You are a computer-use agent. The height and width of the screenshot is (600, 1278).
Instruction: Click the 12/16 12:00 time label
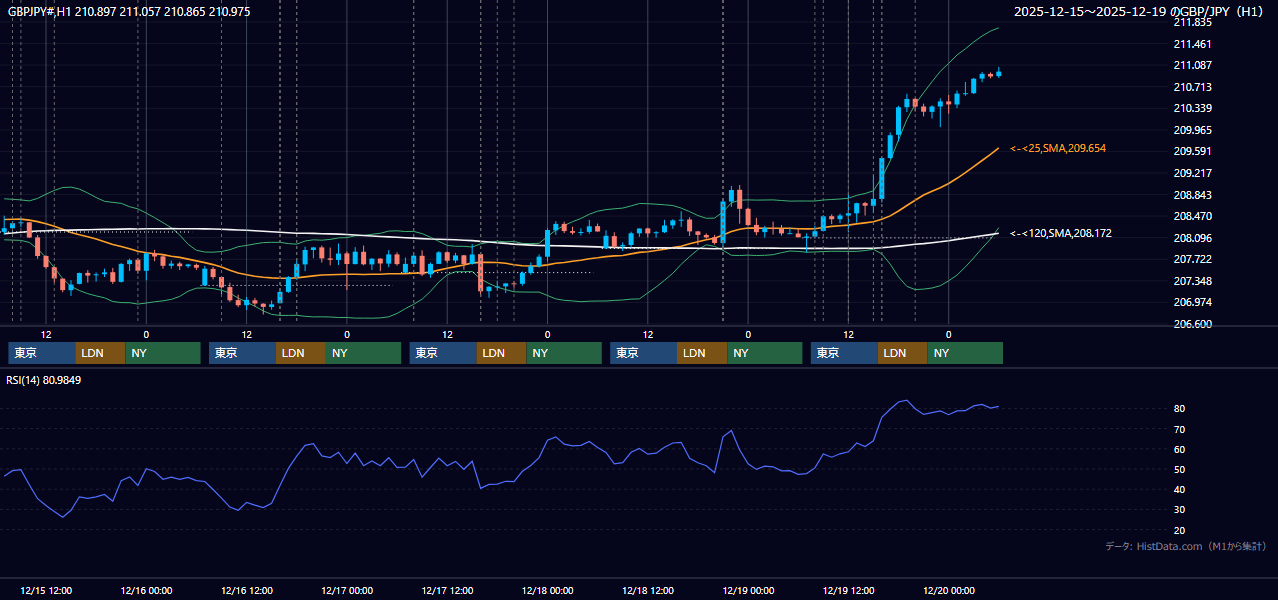(247, 591)
